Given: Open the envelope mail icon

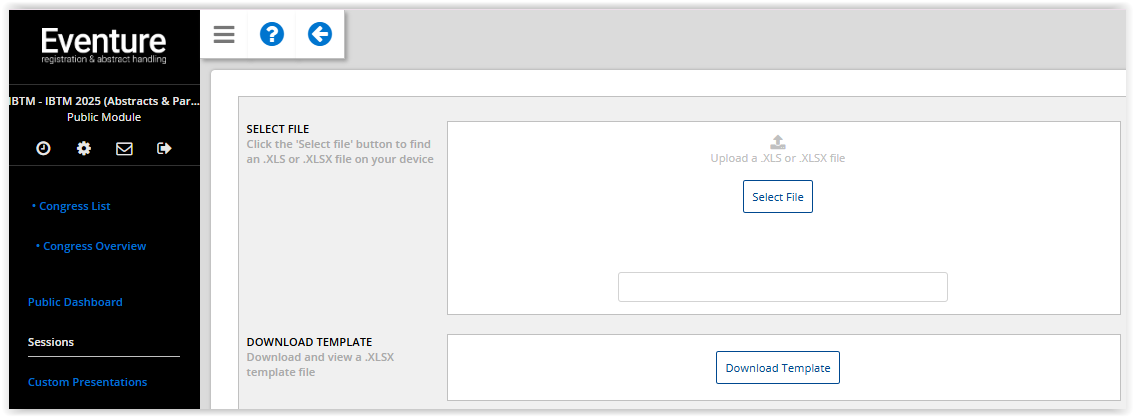Looking at the screenshot, I should pos(124,148).
